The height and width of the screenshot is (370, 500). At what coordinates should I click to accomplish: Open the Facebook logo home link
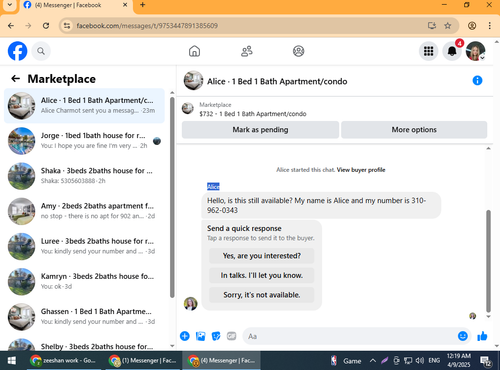click(17, 51)
